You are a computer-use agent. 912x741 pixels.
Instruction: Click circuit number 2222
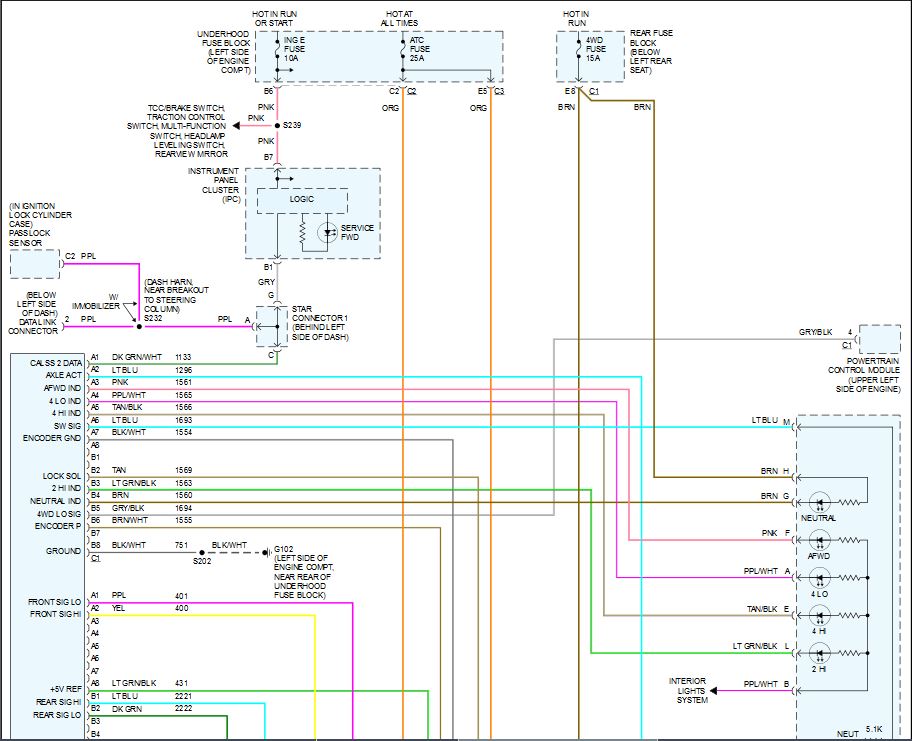click(183, 708)
